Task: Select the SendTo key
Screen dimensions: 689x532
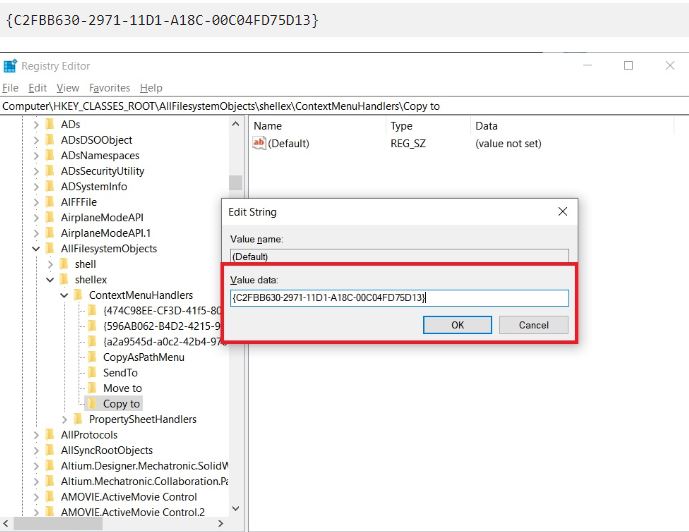Action: 120,373
